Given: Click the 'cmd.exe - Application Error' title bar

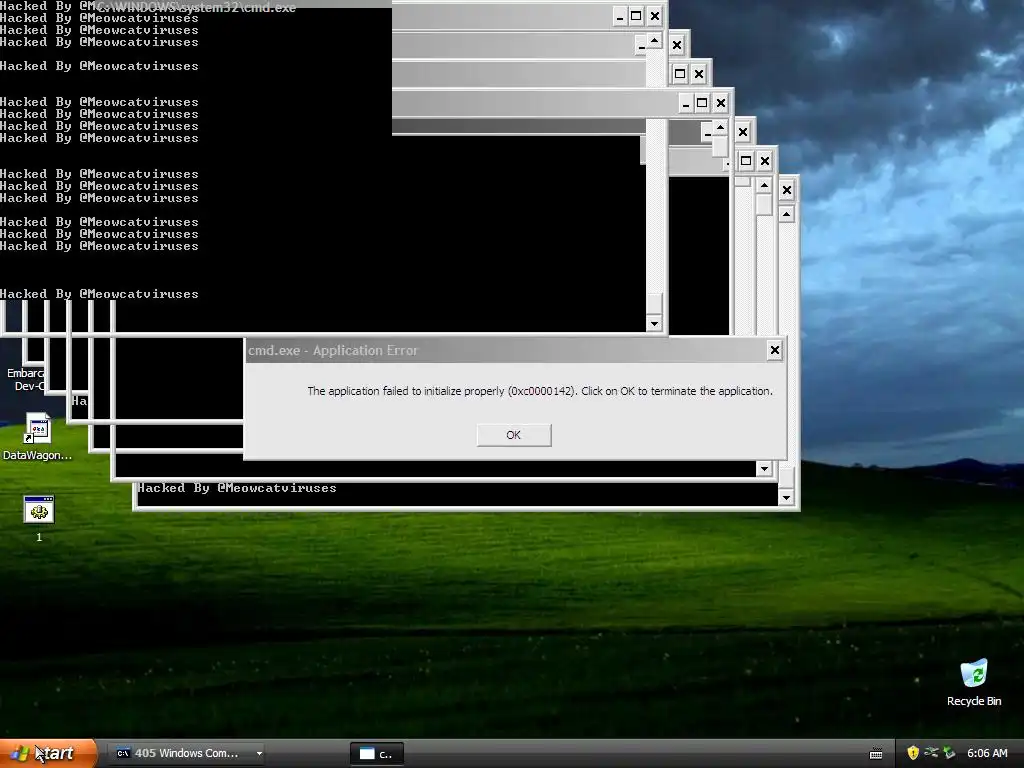Looking at the screenshot, I should [x=506, y=351].
